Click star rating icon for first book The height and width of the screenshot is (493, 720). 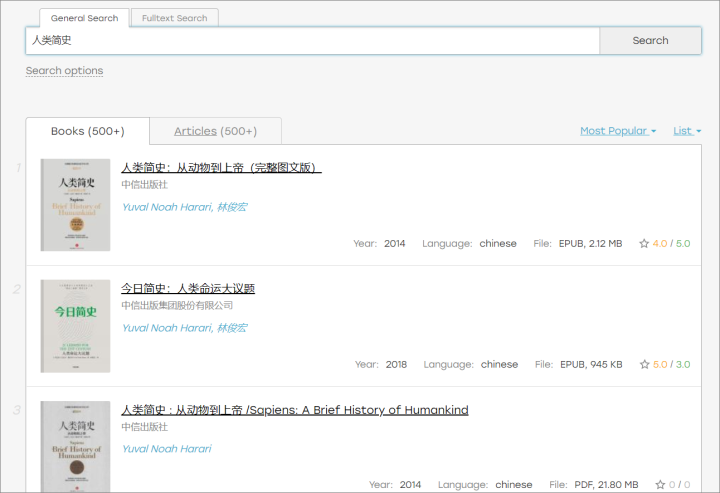point(644,243)
